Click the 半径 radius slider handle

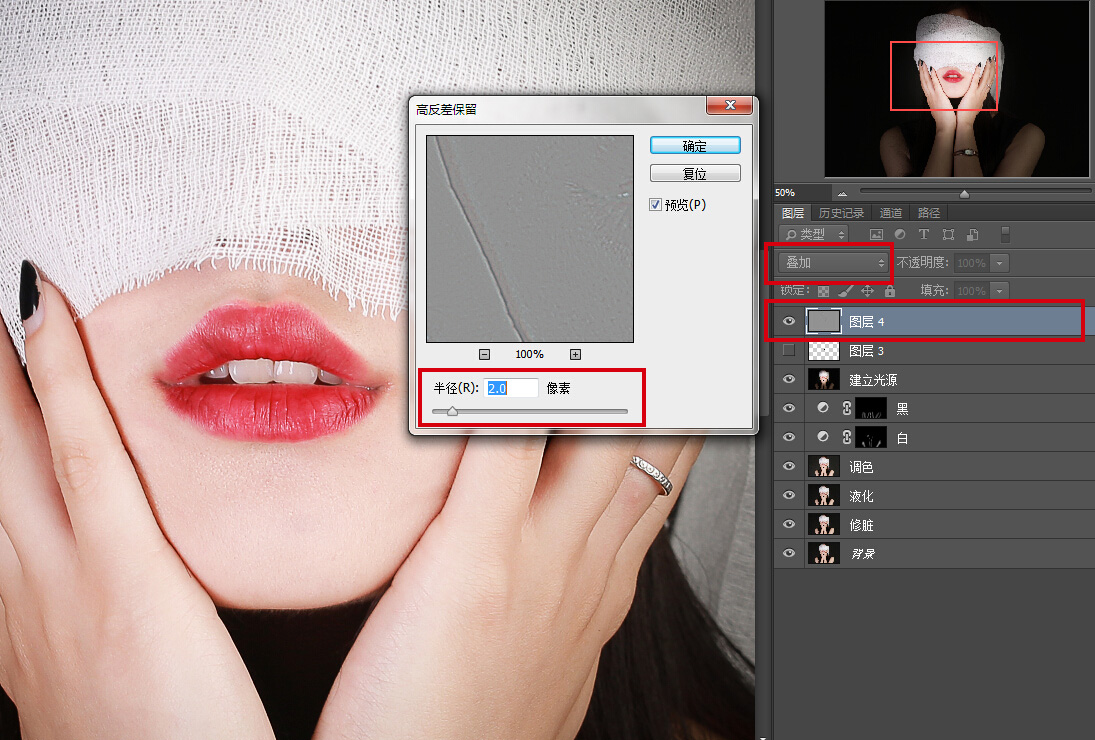pyautogui.click(x=453, y=411)
